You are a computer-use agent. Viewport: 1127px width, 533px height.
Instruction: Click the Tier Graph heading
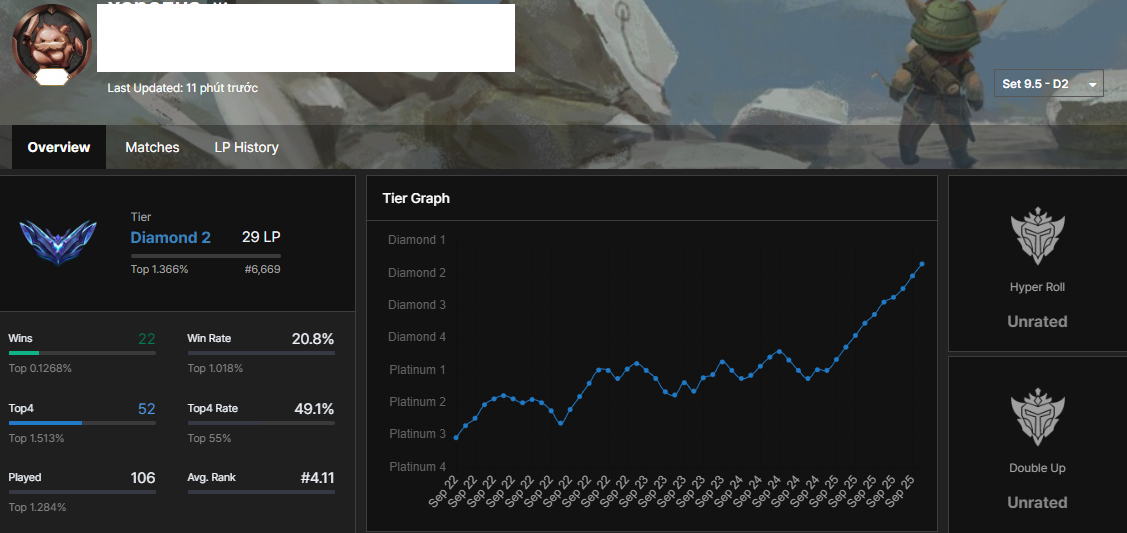point(416,198)
